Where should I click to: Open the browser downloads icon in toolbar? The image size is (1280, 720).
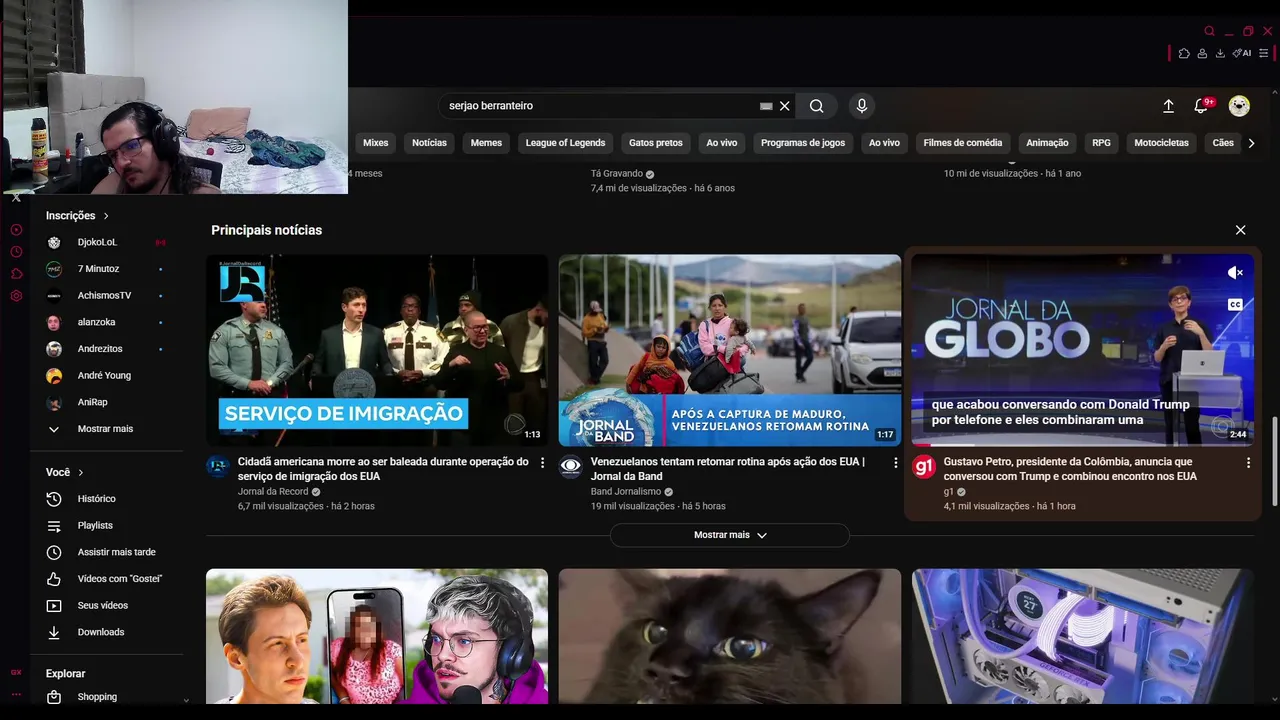(1220, 54)
